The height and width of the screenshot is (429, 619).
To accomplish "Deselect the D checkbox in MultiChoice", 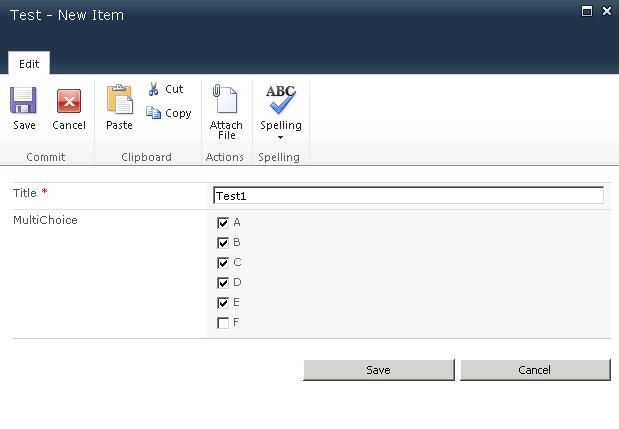I will (223, 283).
